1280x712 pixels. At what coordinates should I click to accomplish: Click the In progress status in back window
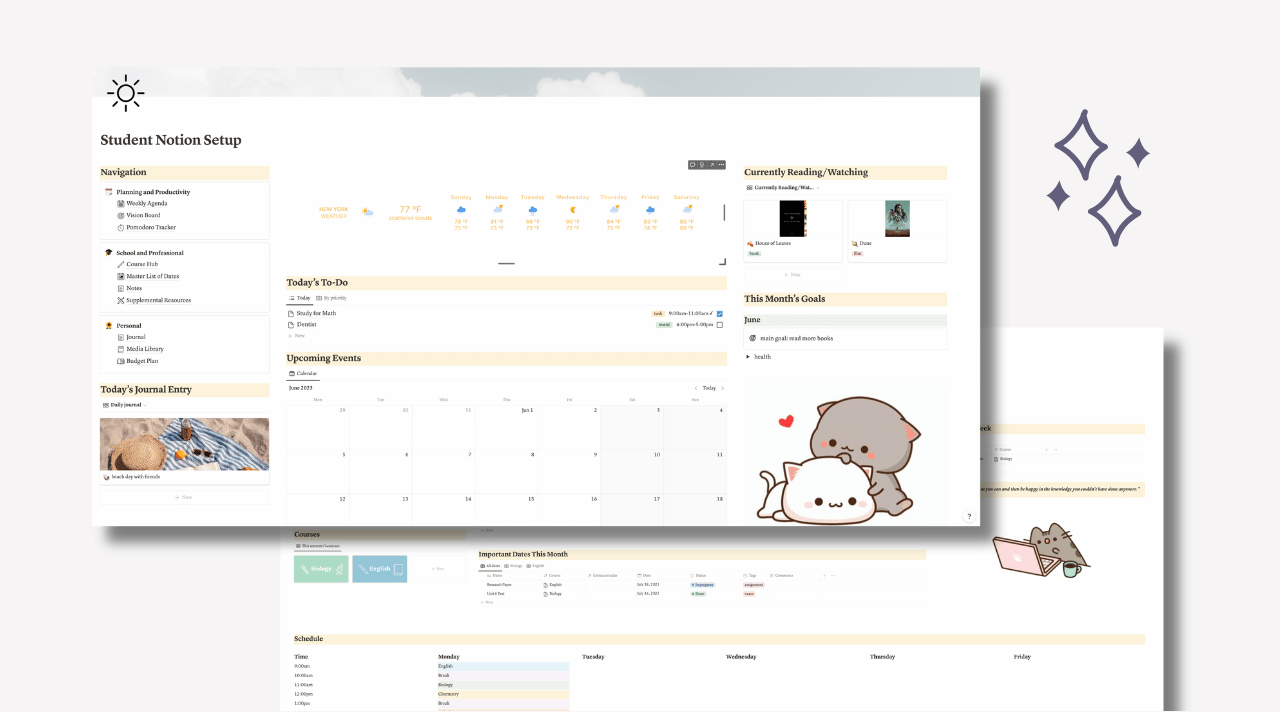[703, 584]
